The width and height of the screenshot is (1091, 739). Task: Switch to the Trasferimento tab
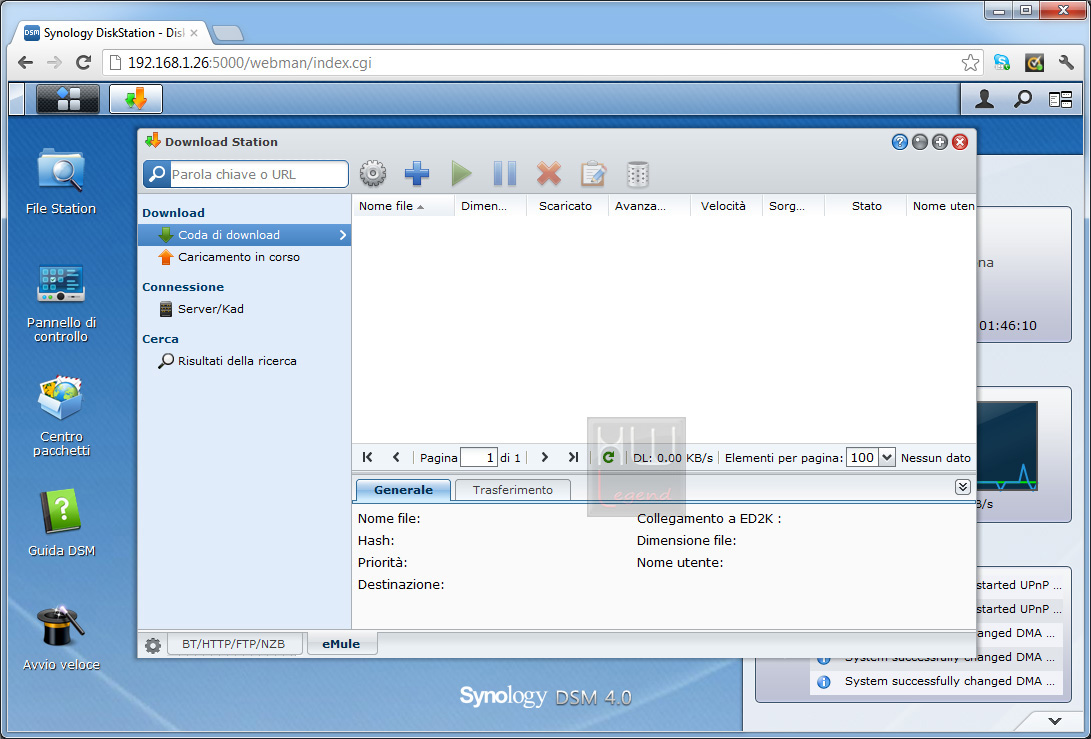(513, 490)
